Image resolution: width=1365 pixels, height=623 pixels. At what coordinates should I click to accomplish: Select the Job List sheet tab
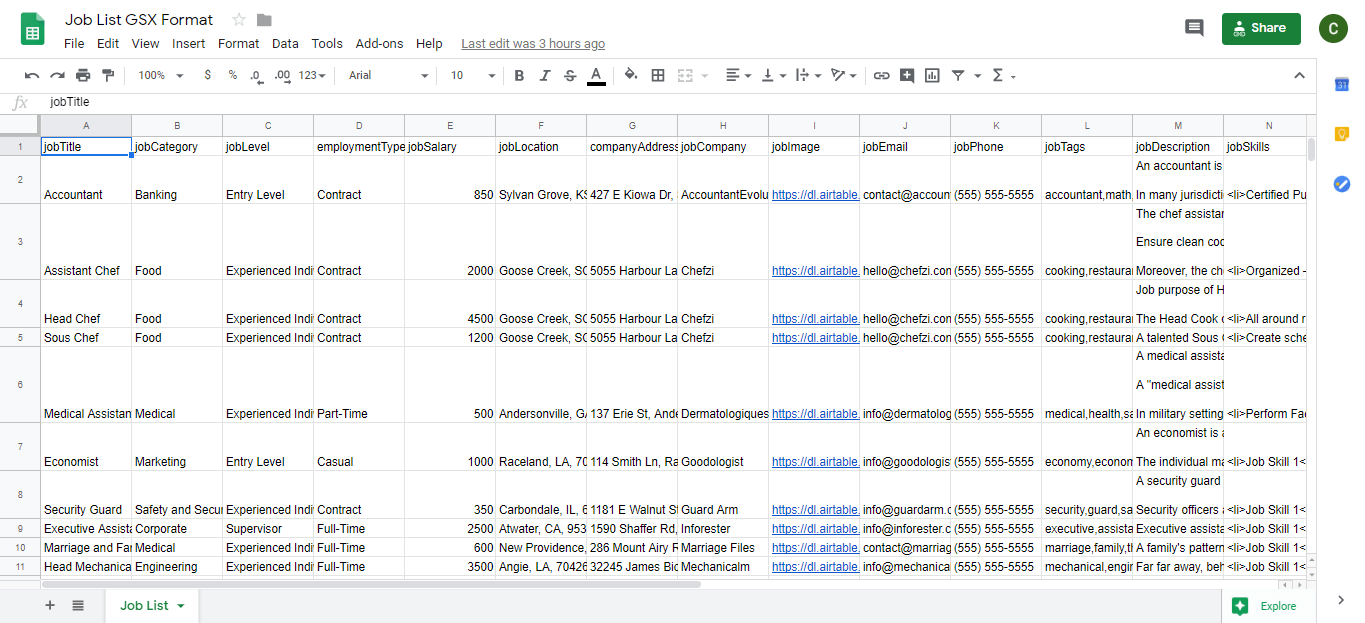152,606
